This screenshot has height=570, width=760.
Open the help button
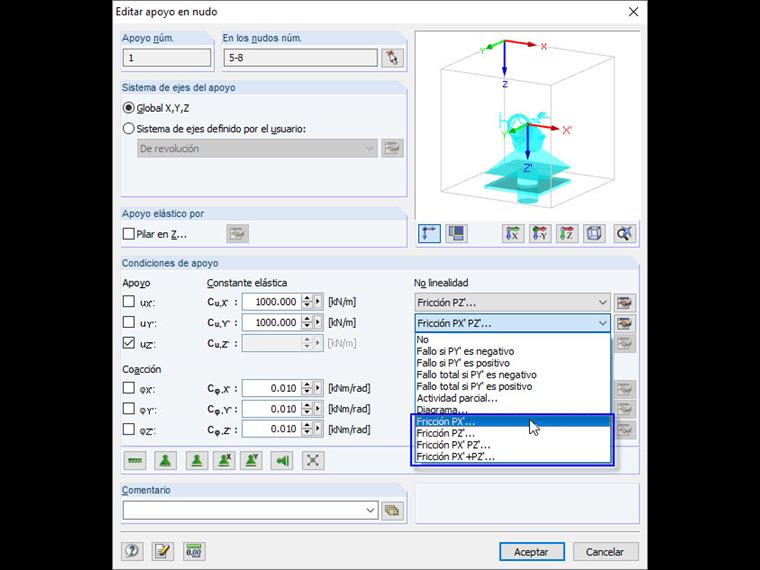[x=132, y=551]
